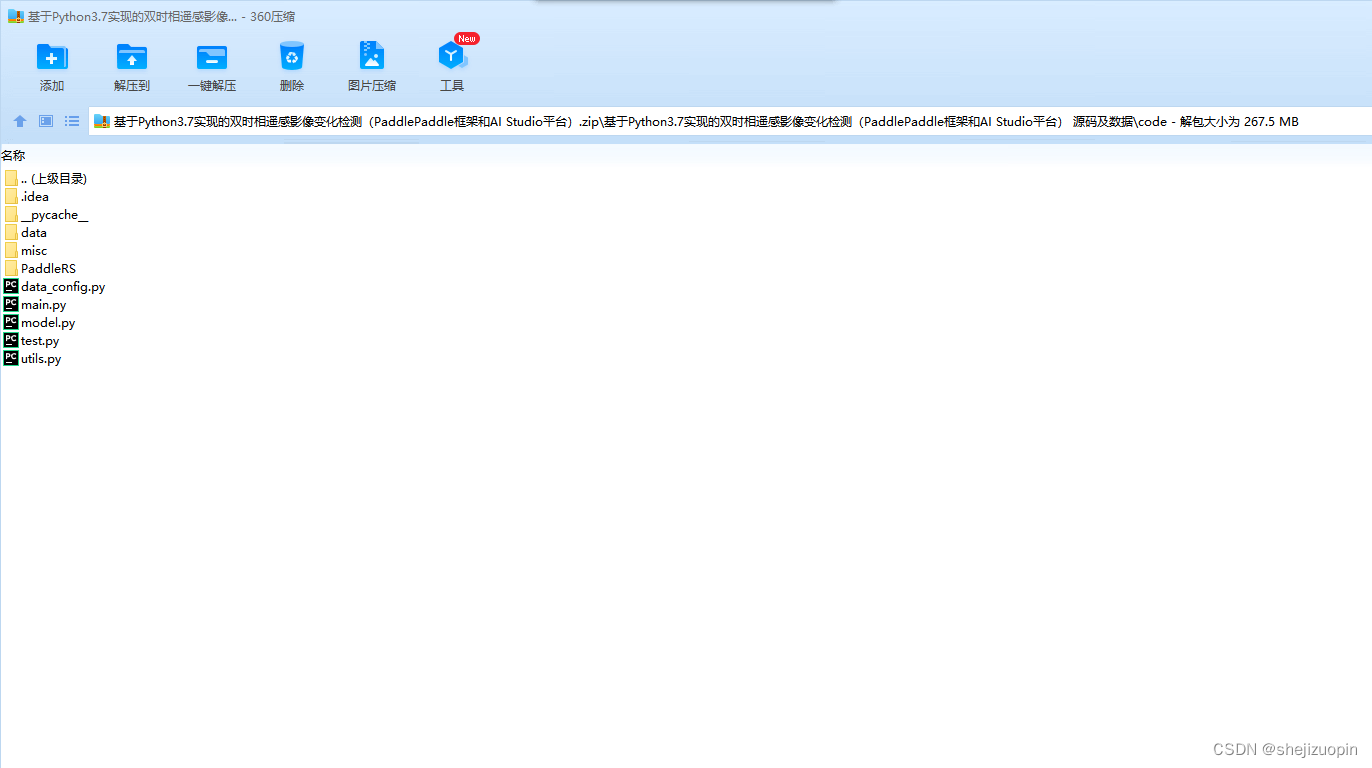Viewport: 1372px width, 768px height.
Task: Select the utils.py file
Action: (33, 358)
